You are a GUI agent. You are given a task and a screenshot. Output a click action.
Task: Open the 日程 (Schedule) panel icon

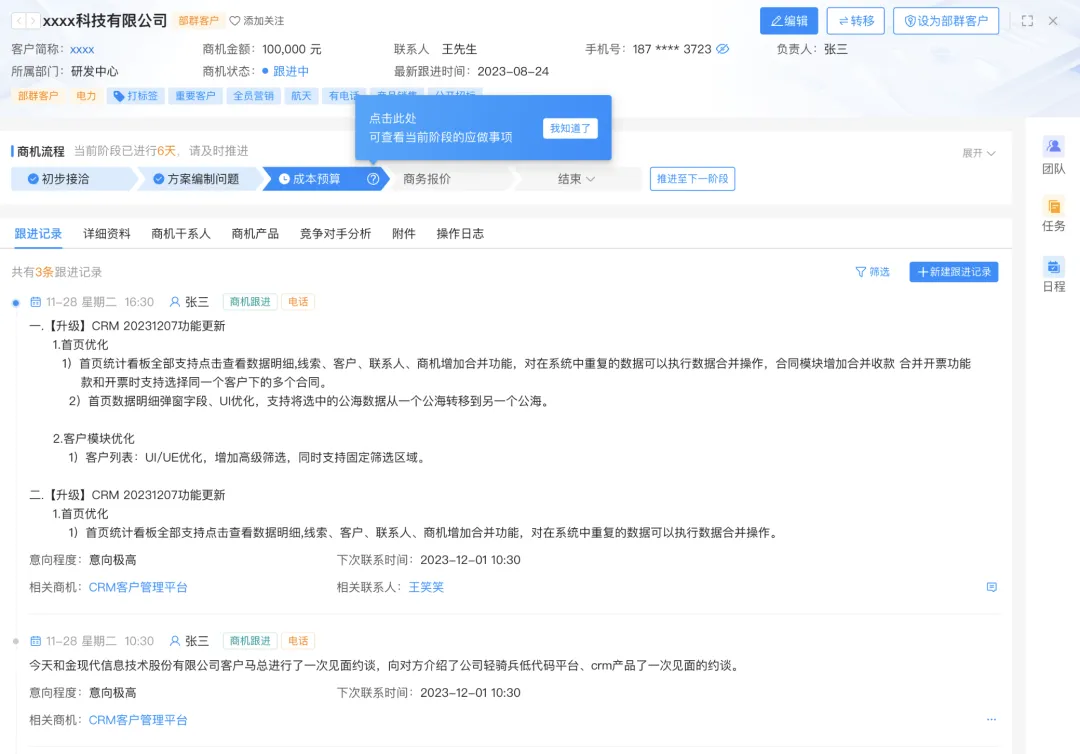(x=1053, y=268)
